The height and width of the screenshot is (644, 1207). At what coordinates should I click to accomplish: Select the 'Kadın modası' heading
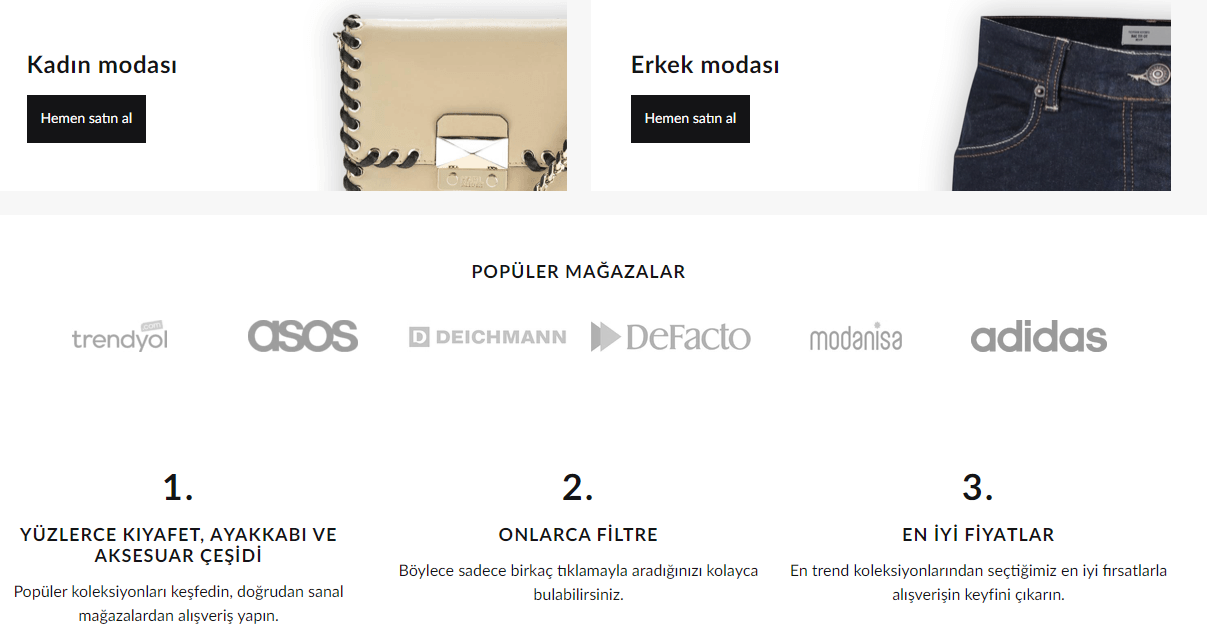[102, 65]
